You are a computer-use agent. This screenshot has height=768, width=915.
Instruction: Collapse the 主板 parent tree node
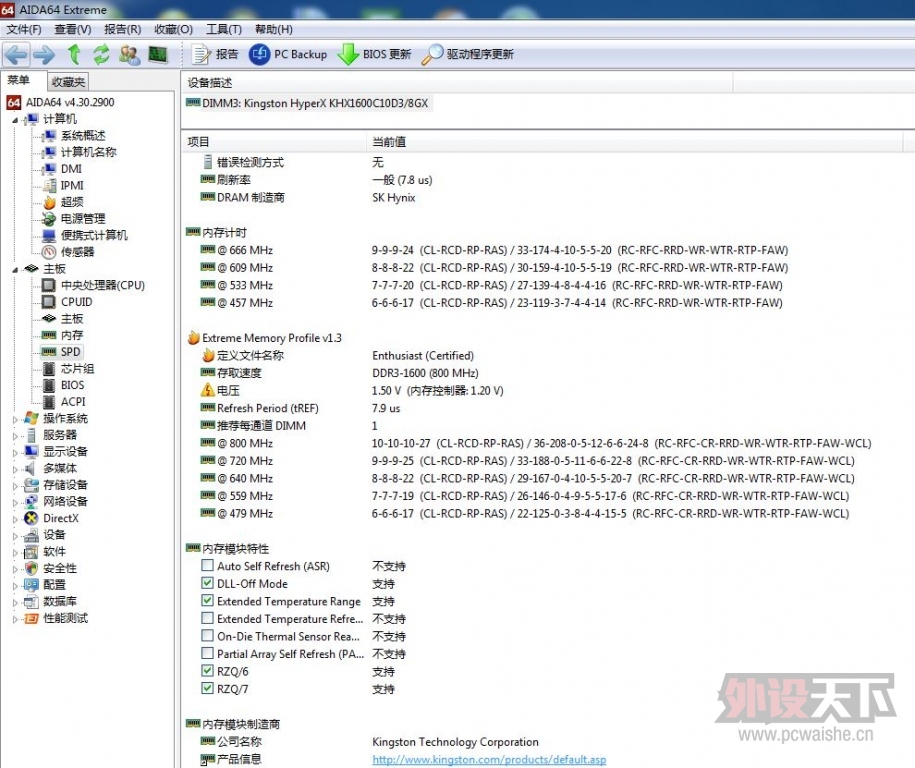15,270
